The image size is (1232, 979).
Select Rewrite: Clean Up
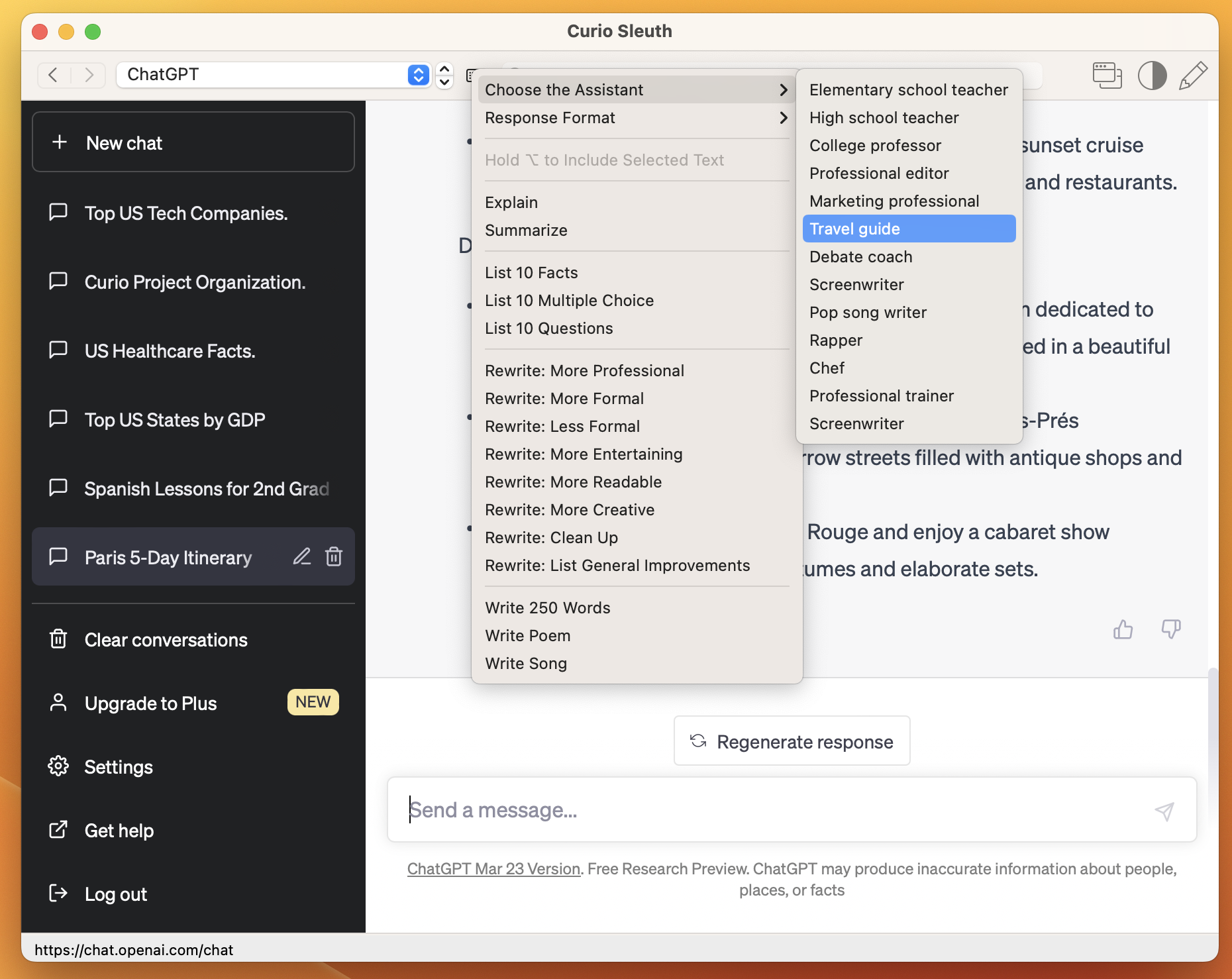coord(637,537)
